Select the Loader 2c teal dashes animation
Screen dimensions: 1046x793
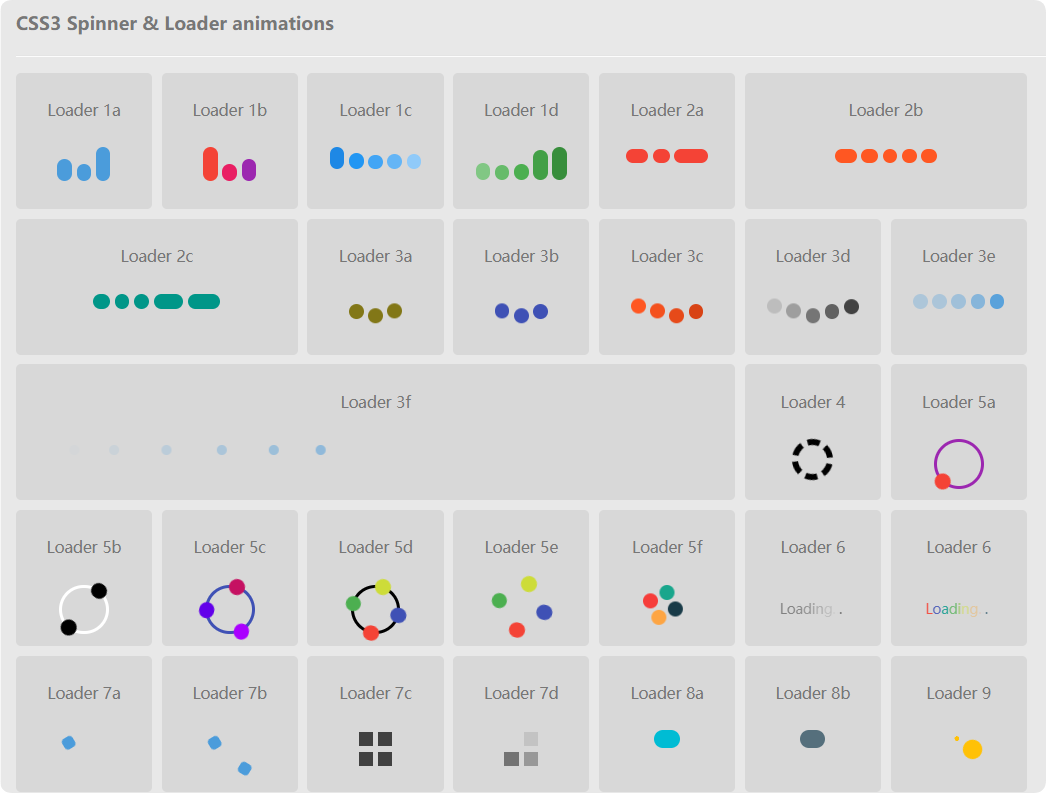(x=157, y=301)
